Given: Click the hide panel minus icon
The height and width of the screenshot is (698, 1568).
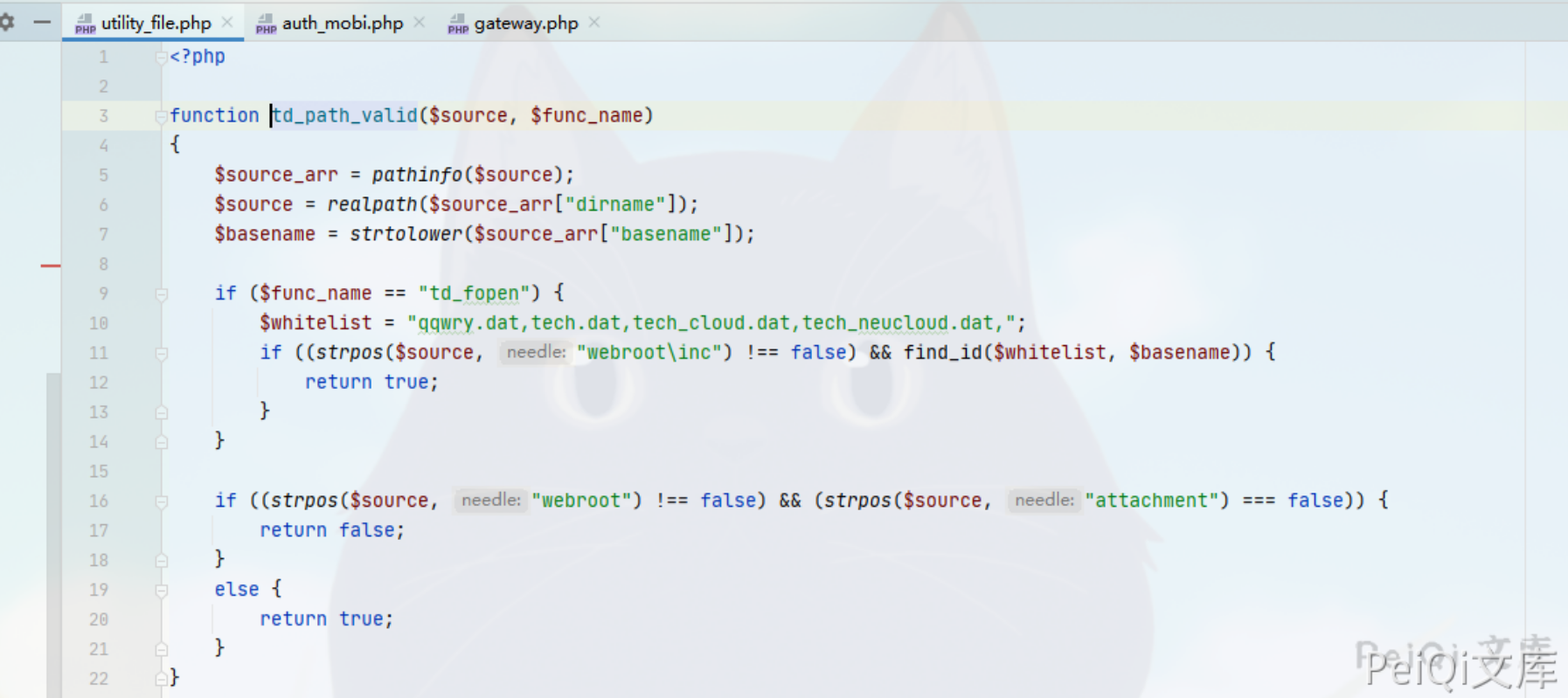Looking at the screenshot, I should [42, 22].
